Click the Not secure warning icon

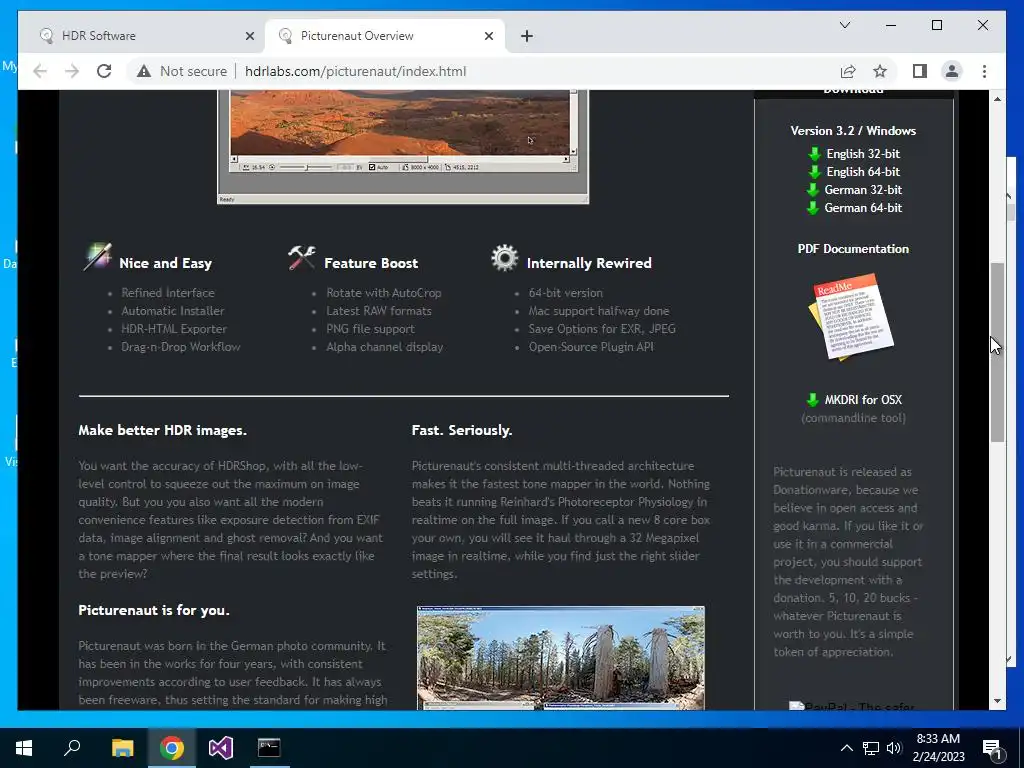coord(144,71)
